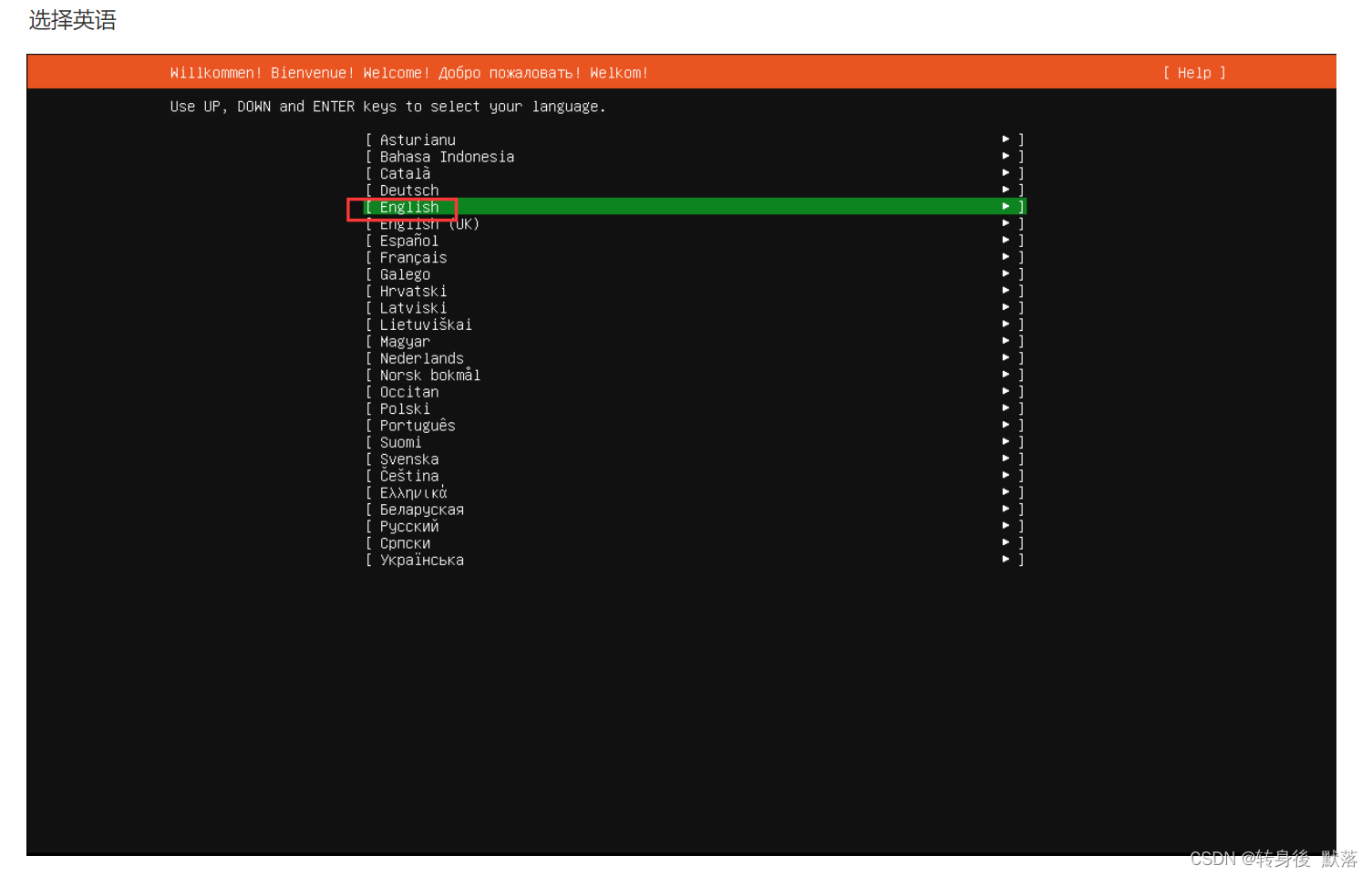The height and width of the screenshot is (876, 1372).
Task: Select Deutsch from the language list
Action: pos(407,190)
